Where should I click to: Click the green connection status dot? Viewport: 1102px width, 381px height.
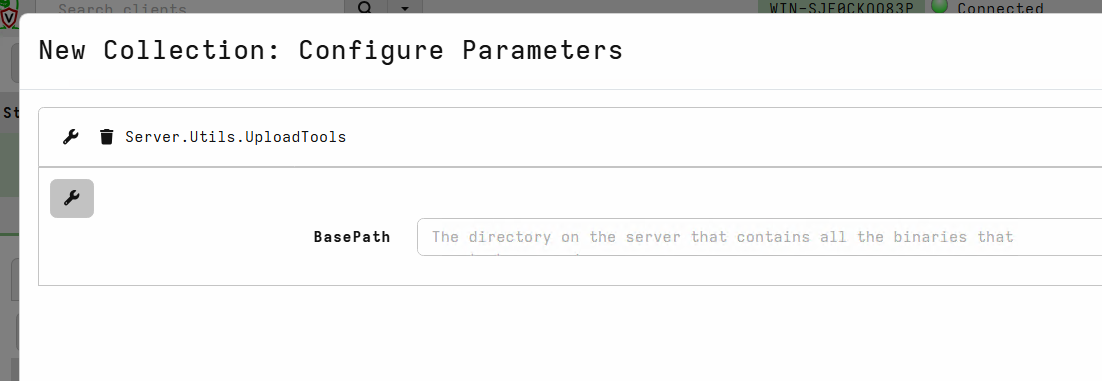(939, 6)
